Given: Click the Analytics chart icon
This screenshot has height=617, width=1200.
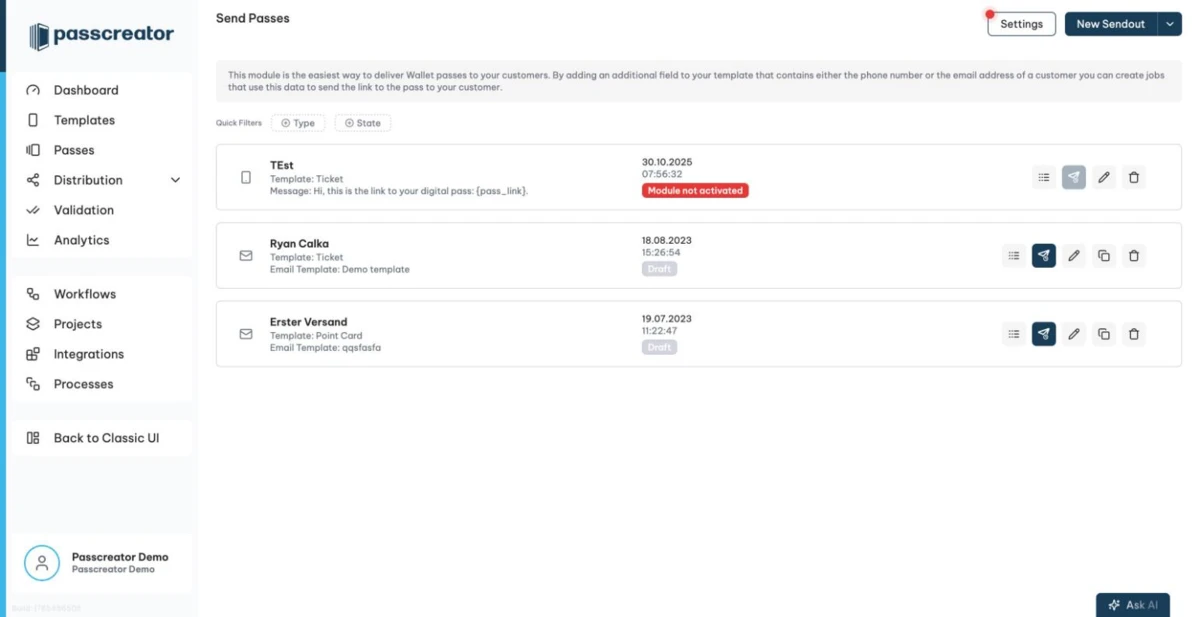Looking at the screenshot, I should click(x=33, y=240).
